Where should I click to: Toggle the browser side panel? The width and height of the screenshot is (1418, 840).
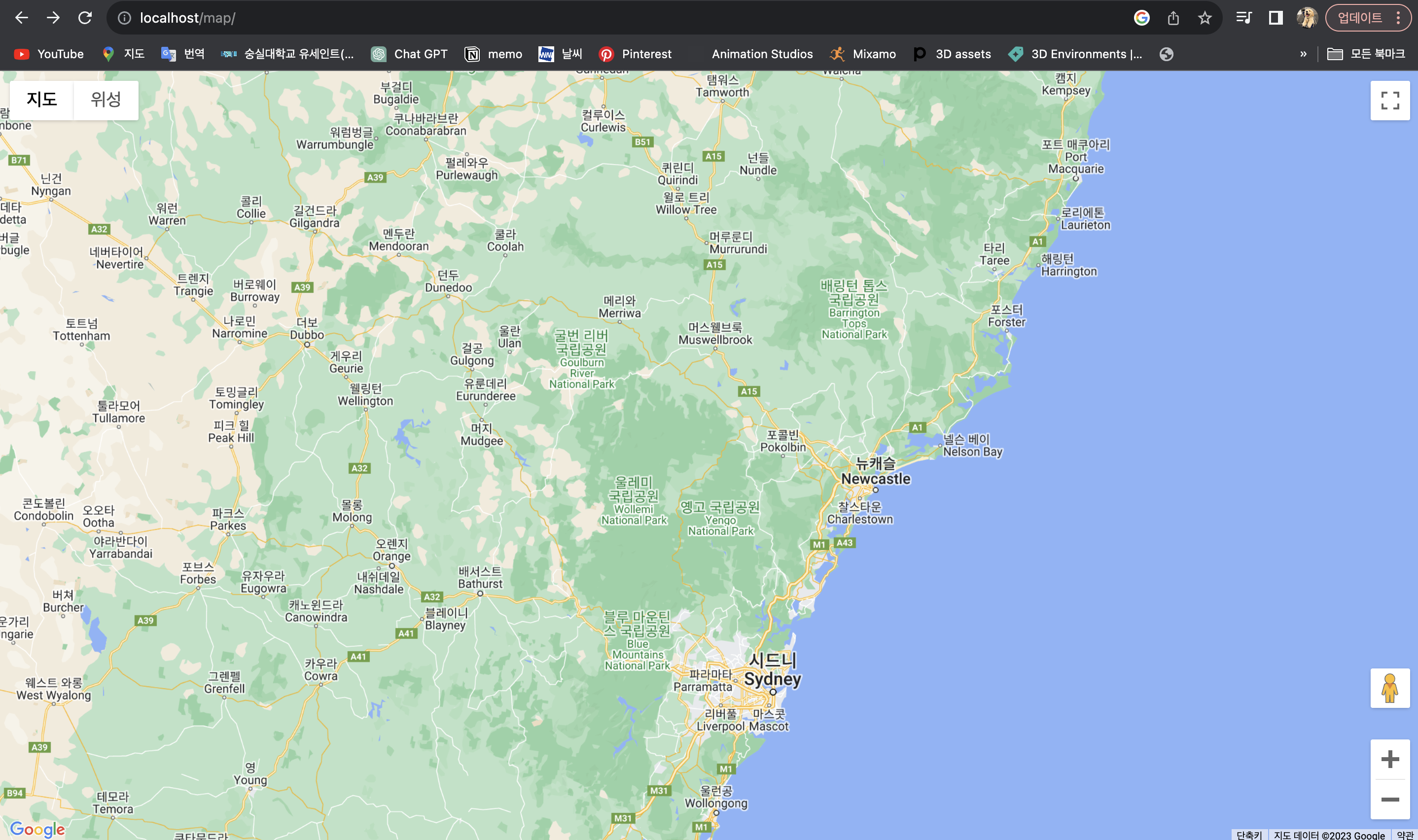[x=1276, y=18]
